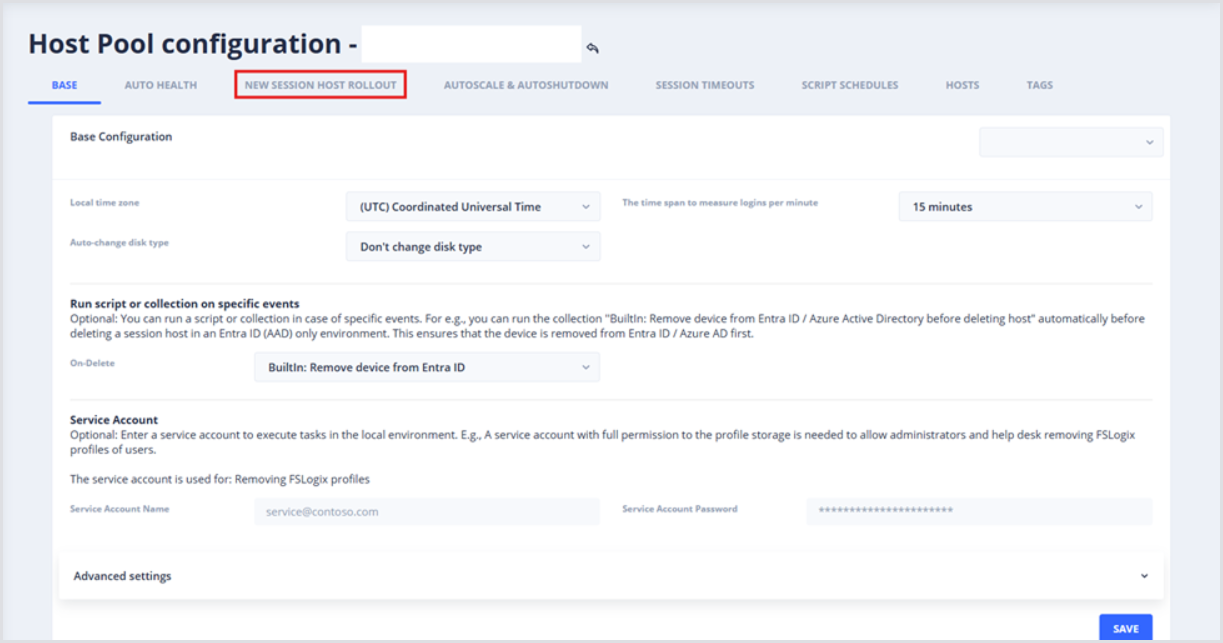Click the blank host pool name box

click(470, 45)
